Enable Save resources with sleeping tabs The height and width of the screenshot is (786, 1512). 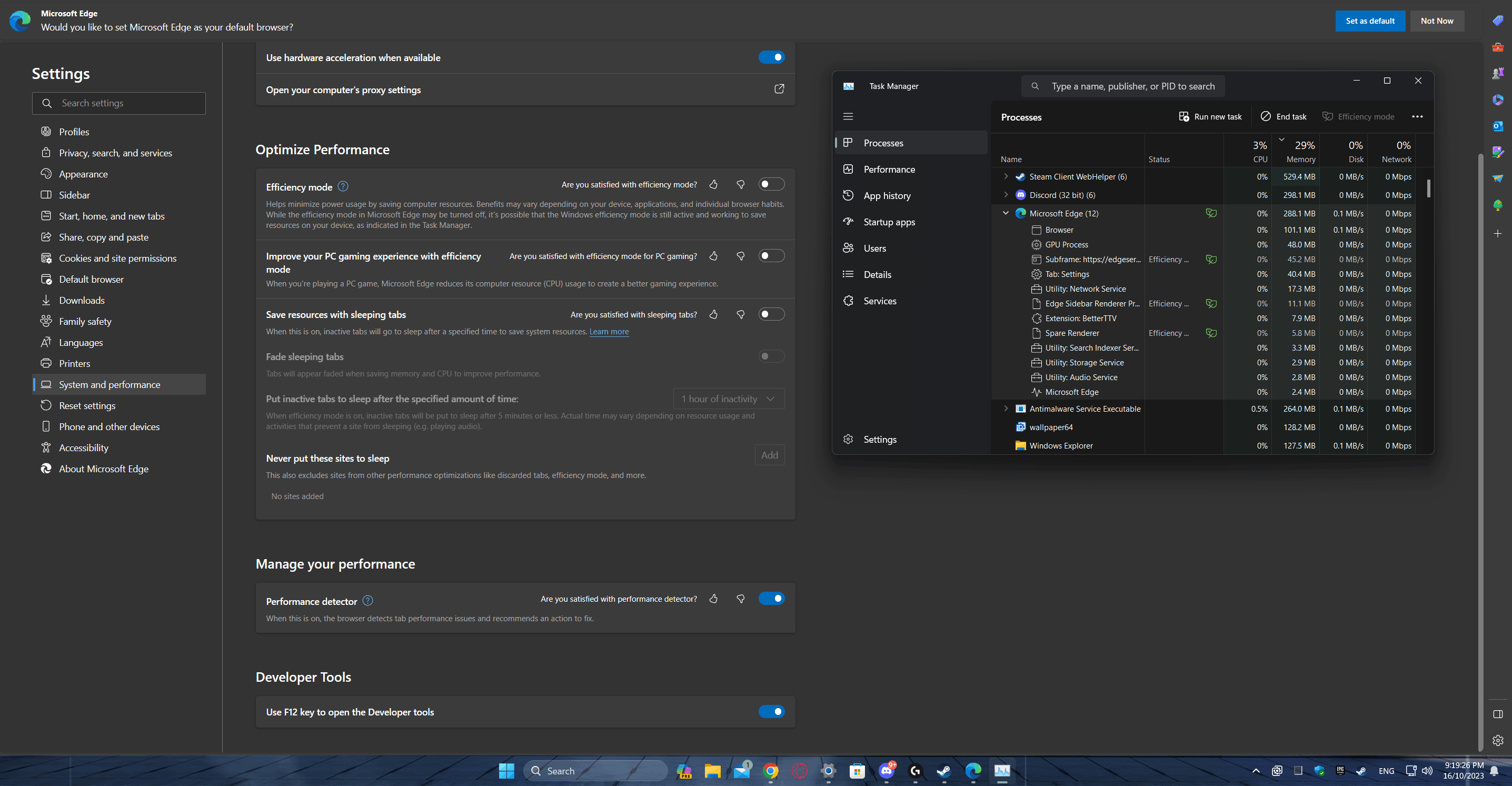771,315
